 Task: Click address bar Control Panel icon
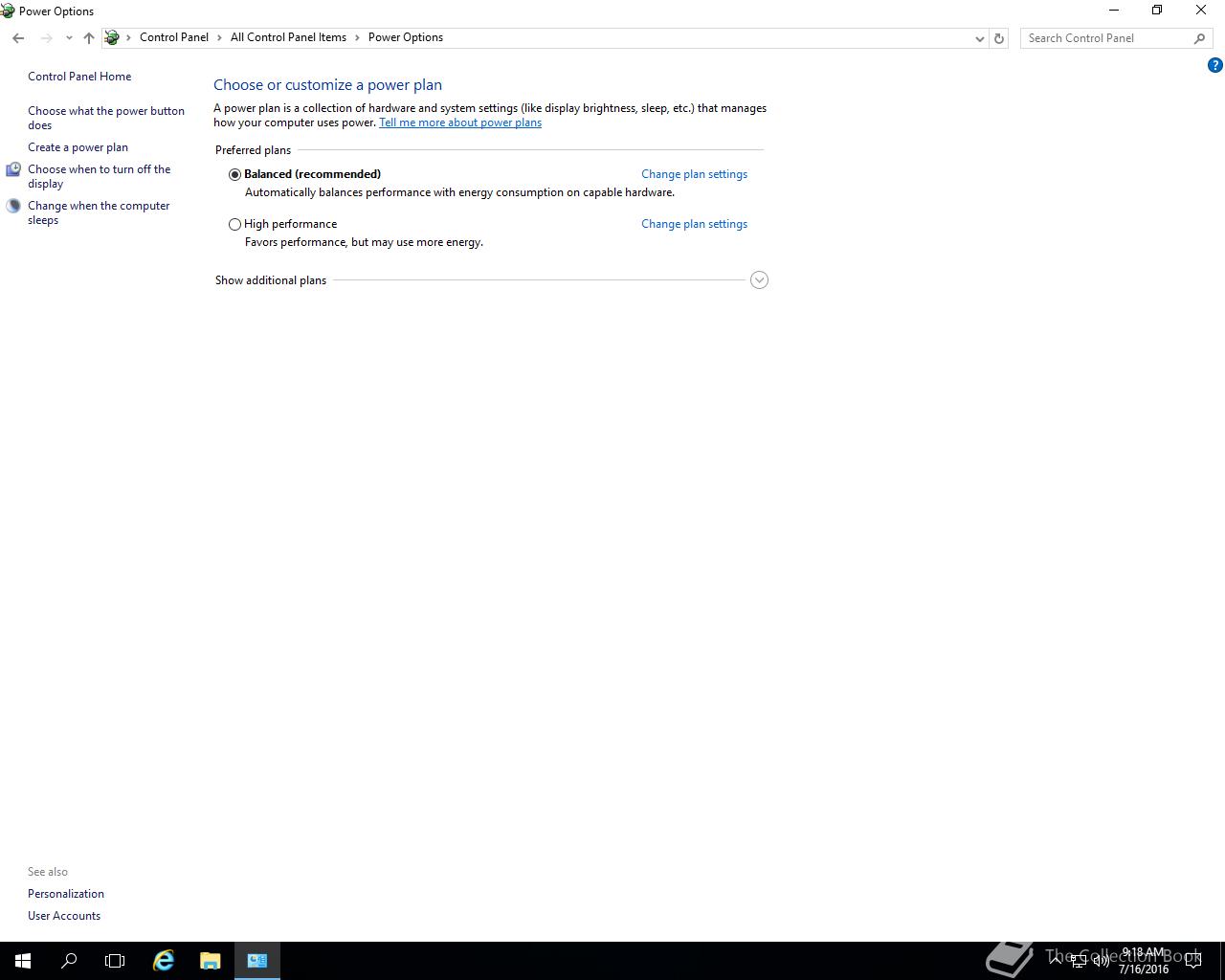[112, 37]
